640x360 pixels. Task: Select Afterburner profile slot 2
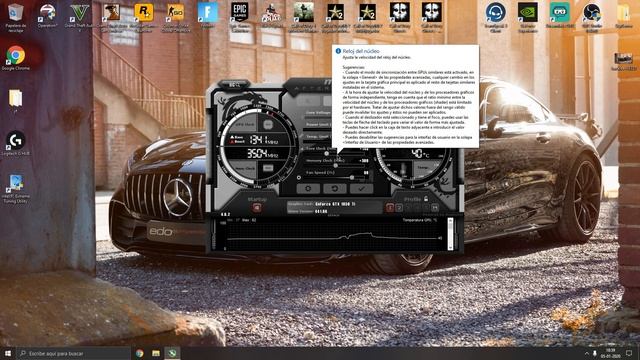coord(399,208)
